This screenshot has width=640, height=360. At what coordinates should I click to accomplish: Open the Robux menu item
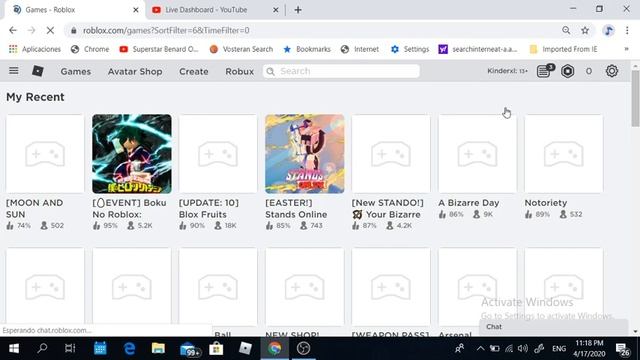coord(240,71)
